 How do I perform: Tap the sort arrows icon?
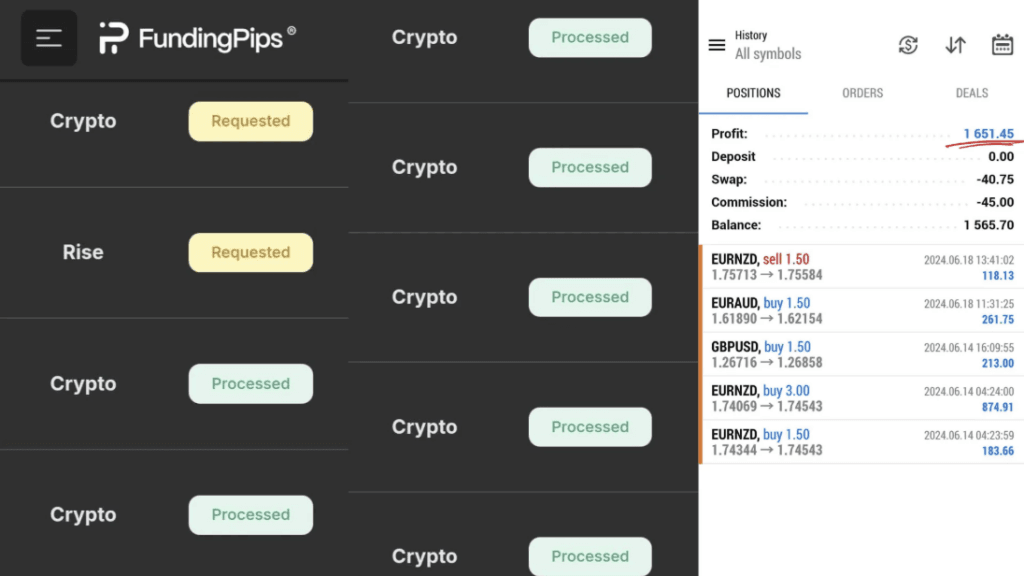[955, 45]
